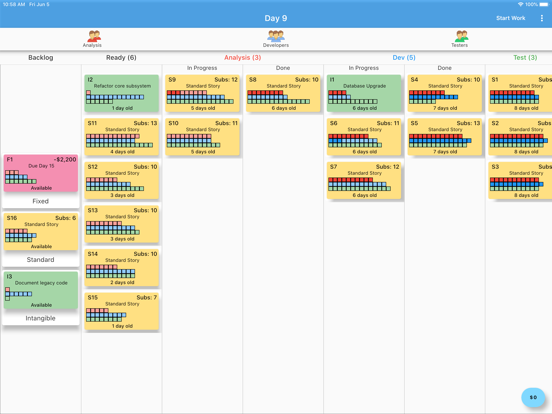Open story card S8 in Analysis Done
This screenshot has width=552, height=414.
[283, 93]
